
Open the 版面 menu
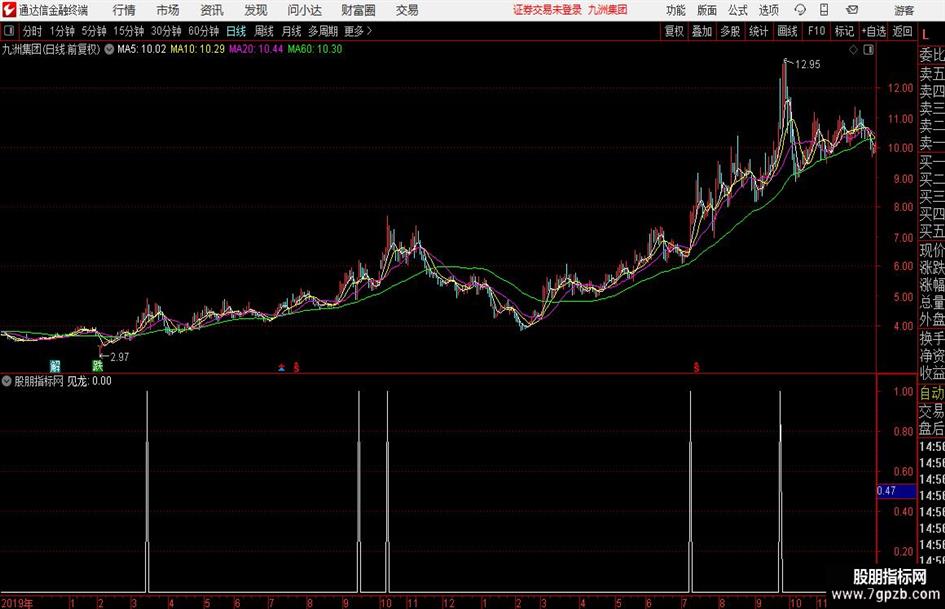click(x=707, y=10)
